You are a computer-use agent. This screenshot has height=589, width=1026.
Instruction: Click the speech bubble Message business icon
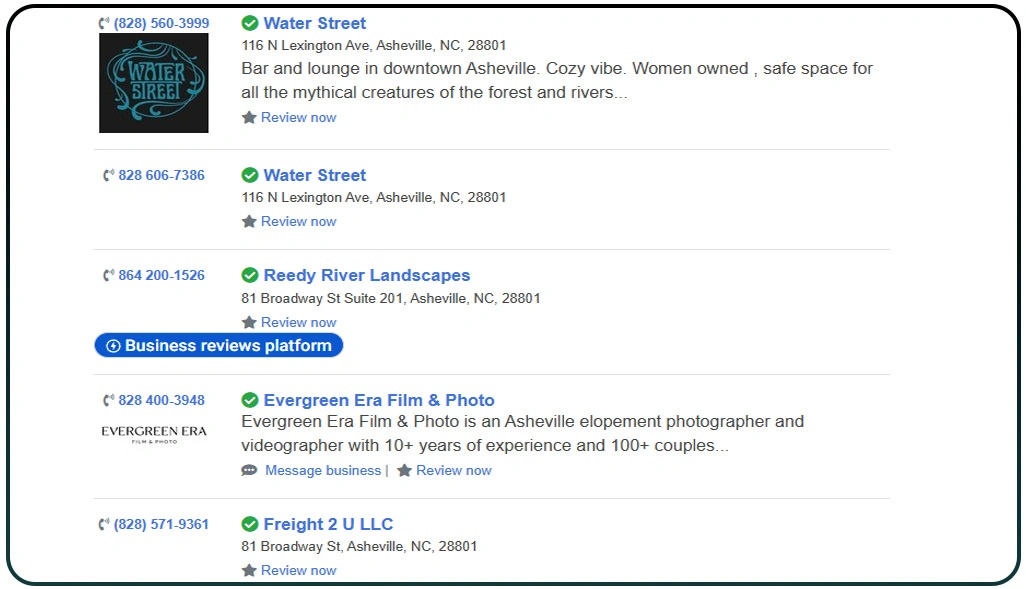click(250, 471)
